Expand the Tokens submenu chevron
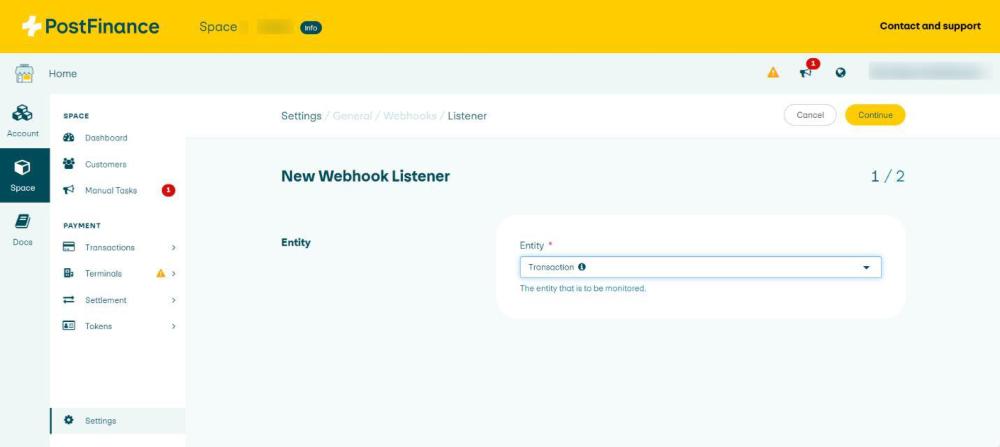 coord(173,326)
